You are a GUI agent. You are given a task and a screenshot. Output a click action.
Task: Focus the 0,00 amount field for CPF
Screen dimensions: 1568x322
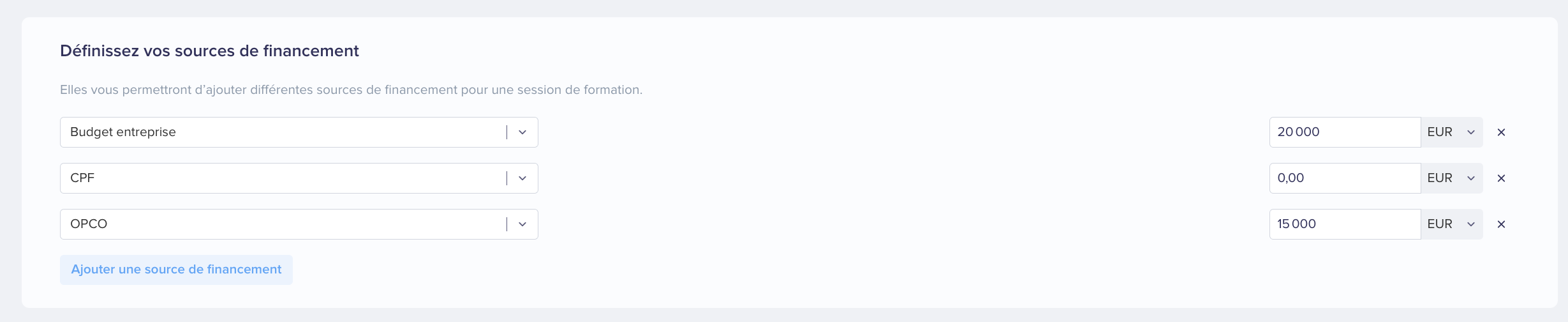point(1345,178)
